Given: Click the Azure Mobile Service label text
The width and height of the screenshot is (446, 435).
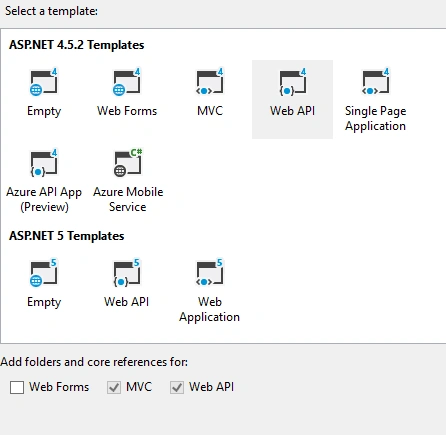Looking at the screenshot, I should [x=128, y=199].
